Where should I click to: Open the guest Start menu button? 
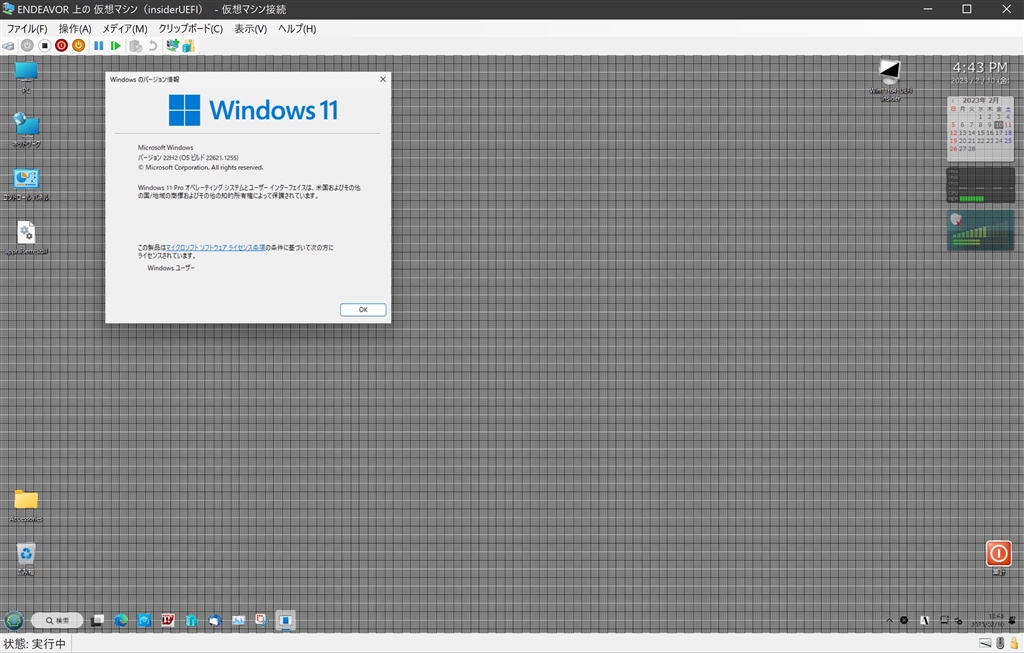(14, 620)
